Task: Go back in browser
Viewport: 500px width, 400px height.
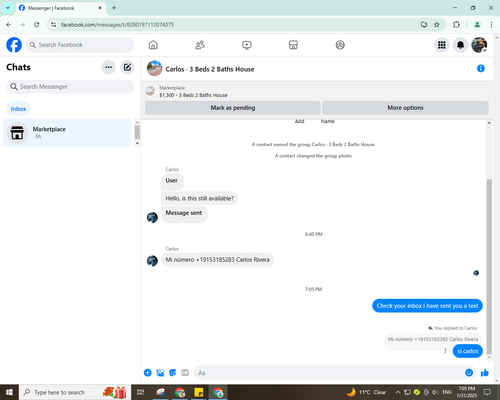Action: 9,25
